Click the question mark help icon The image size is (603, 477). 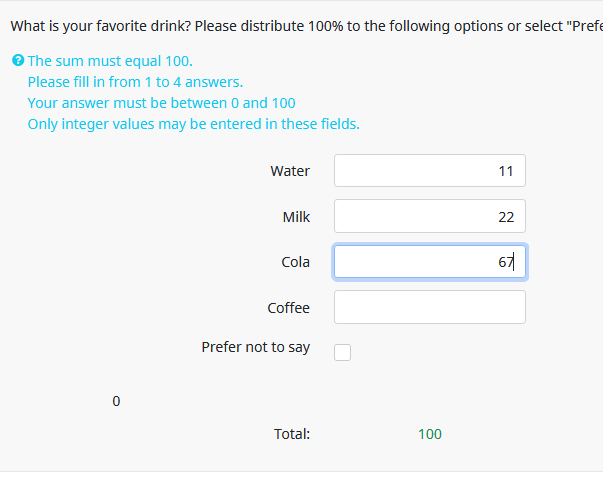tap(18, 61)
